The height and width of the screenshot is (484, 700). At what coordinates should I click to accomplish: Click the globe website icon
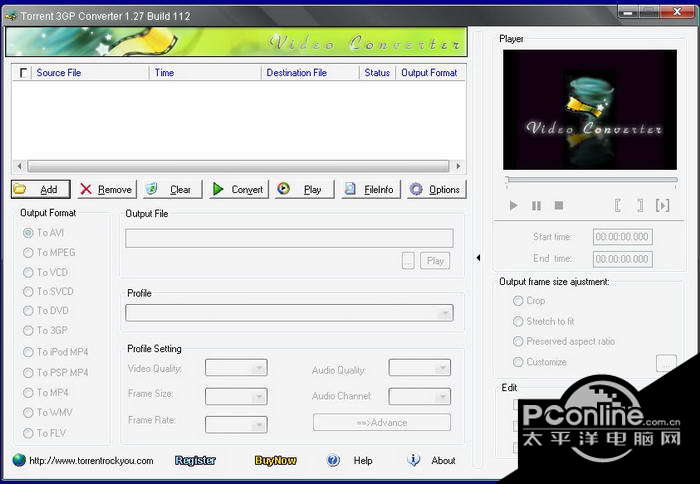click(19, 460)
